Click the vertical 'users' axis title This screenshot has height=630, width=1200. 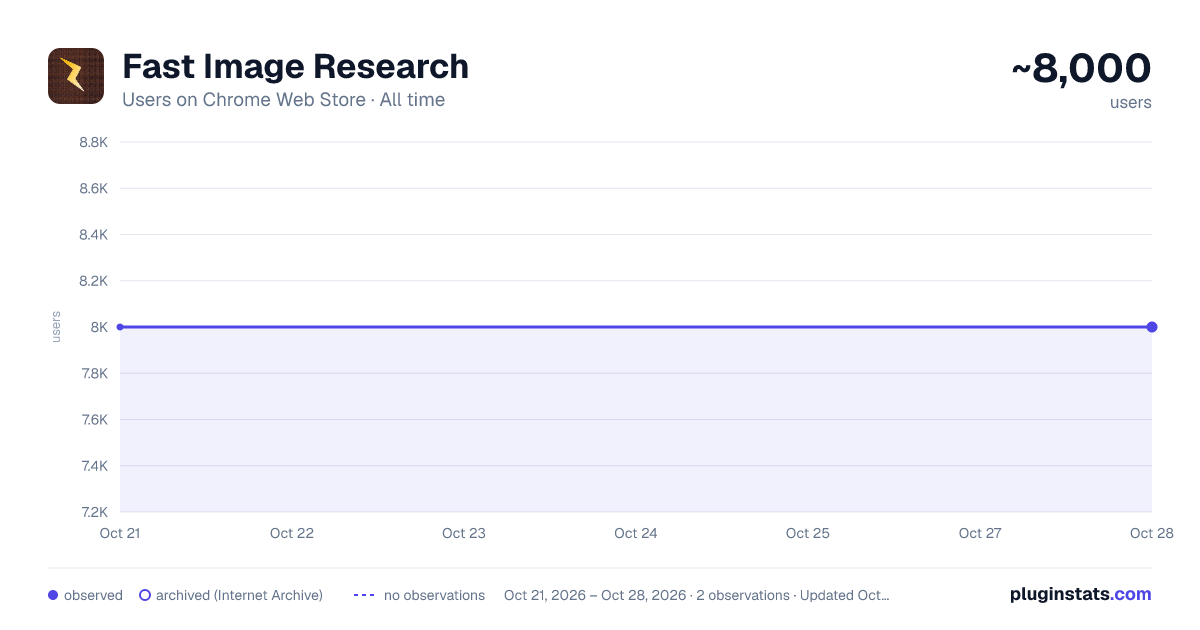point(56,327)
